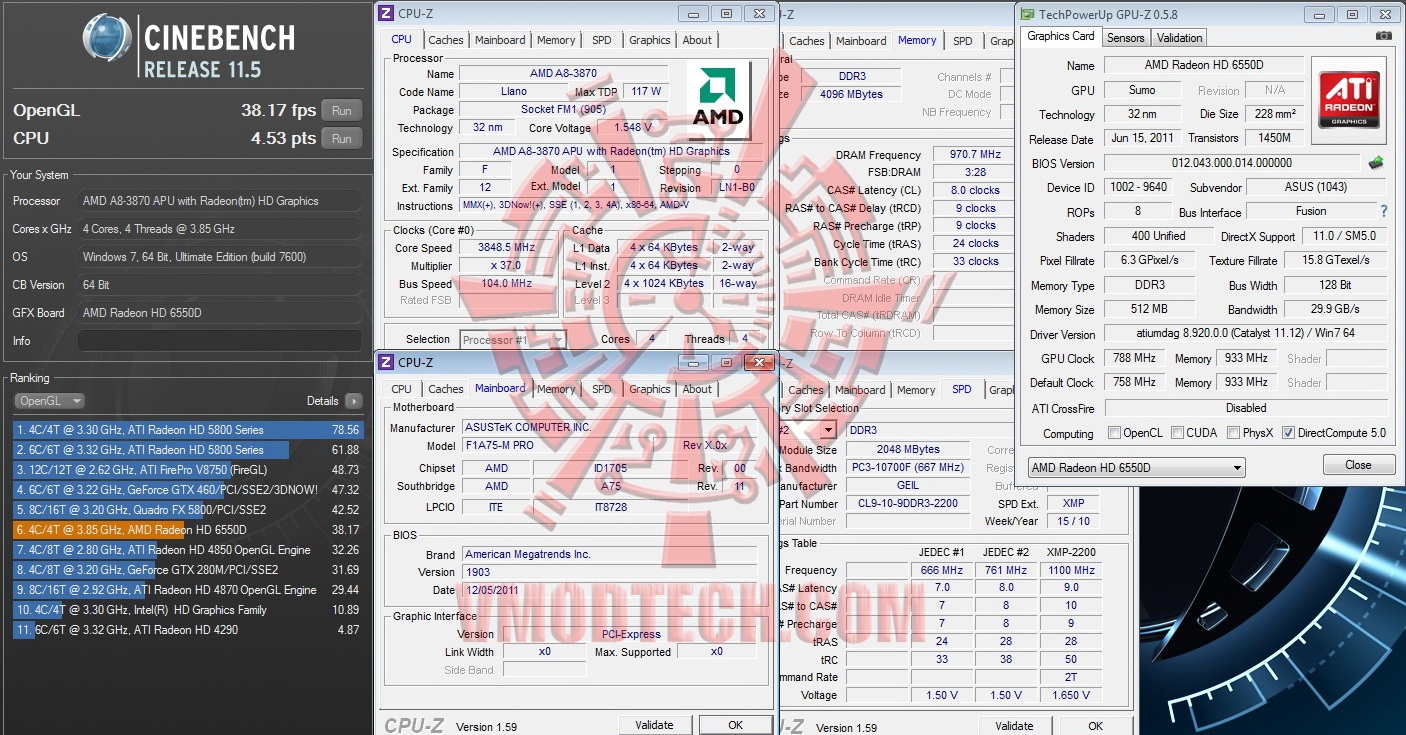
Task: Click the Driver Version field in GPU-Z
Action: [1245, 334]
